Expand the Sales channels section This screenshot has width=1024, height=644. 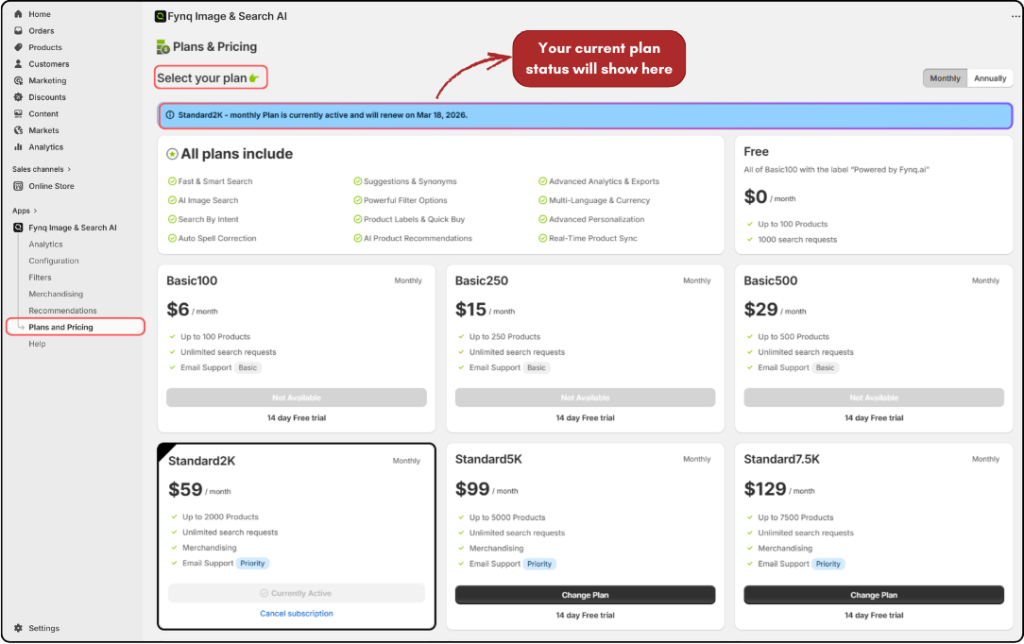[x=42, y=169]
